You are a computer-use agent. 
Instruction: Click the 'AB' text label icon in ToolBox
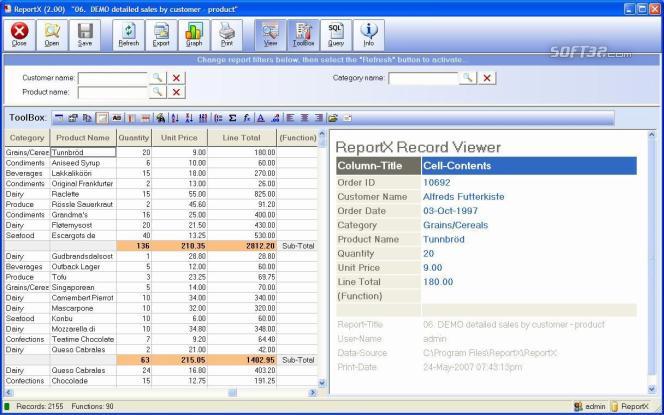coord(116,118)
